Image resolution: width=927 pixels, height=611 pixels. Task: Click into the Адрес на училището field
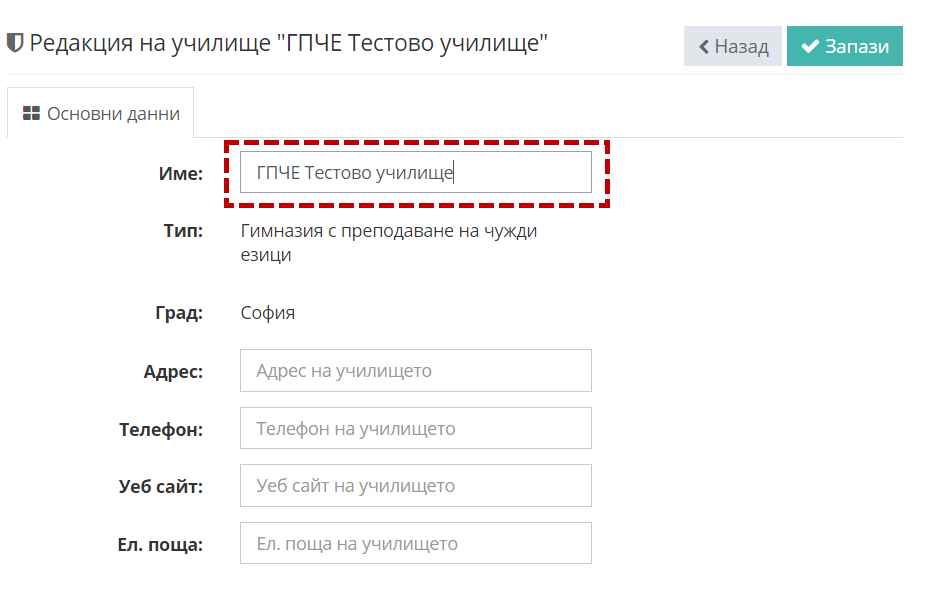tap(415, 371)
